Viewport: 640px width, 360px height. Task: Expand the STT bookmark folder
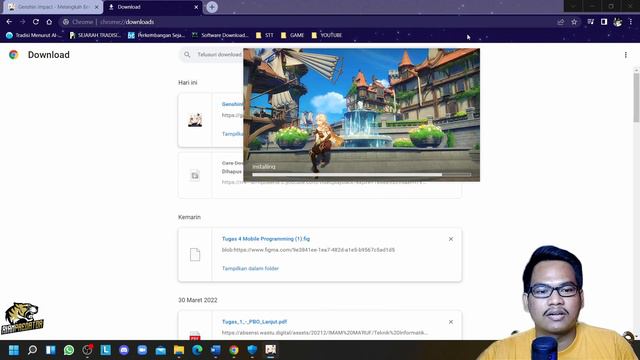[264, 36]
